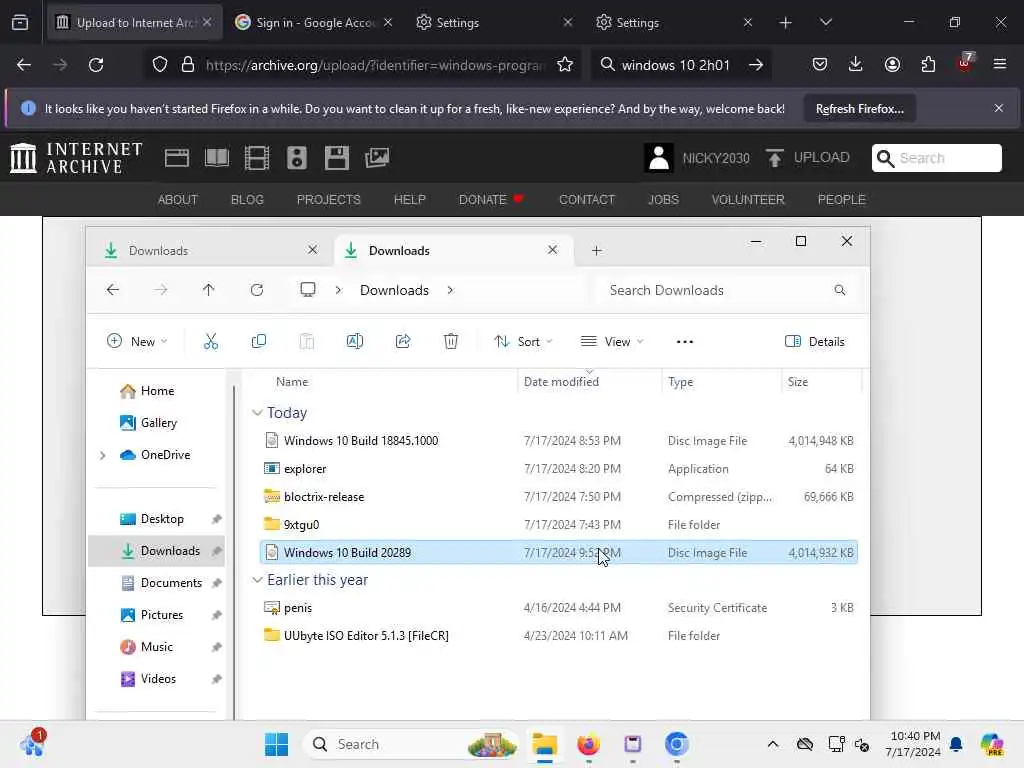Select the bloctrix-release zip file
Viewport: 1024px width, 768px height.
click(x=558, y=497)
